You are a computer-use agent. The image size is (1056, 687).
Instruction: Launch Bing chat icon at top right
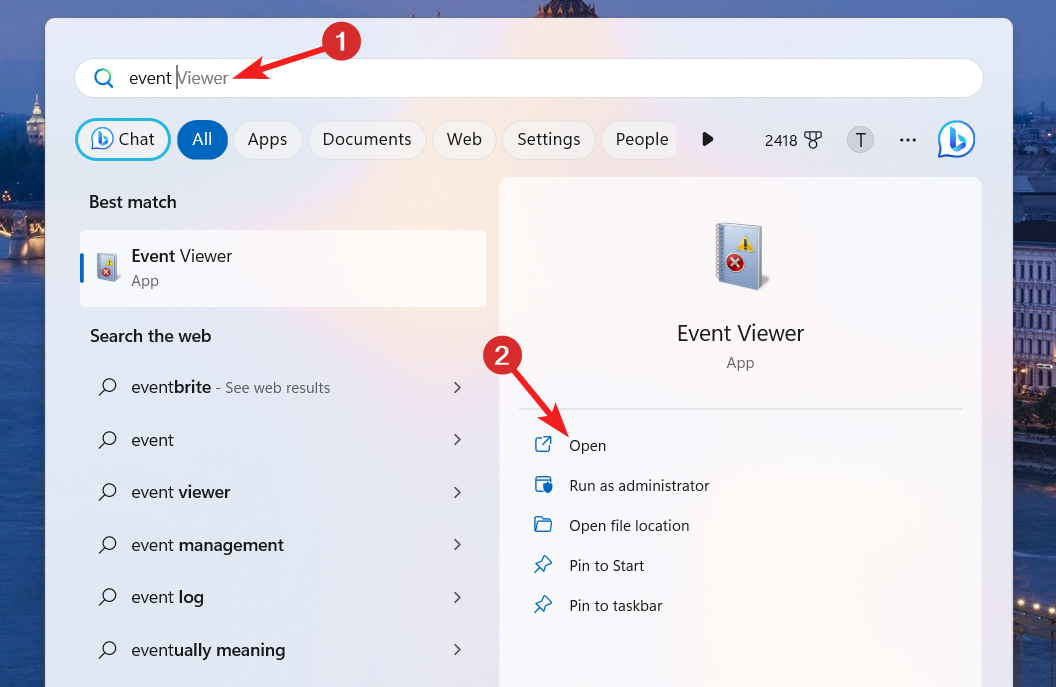(x=956, y=139)
